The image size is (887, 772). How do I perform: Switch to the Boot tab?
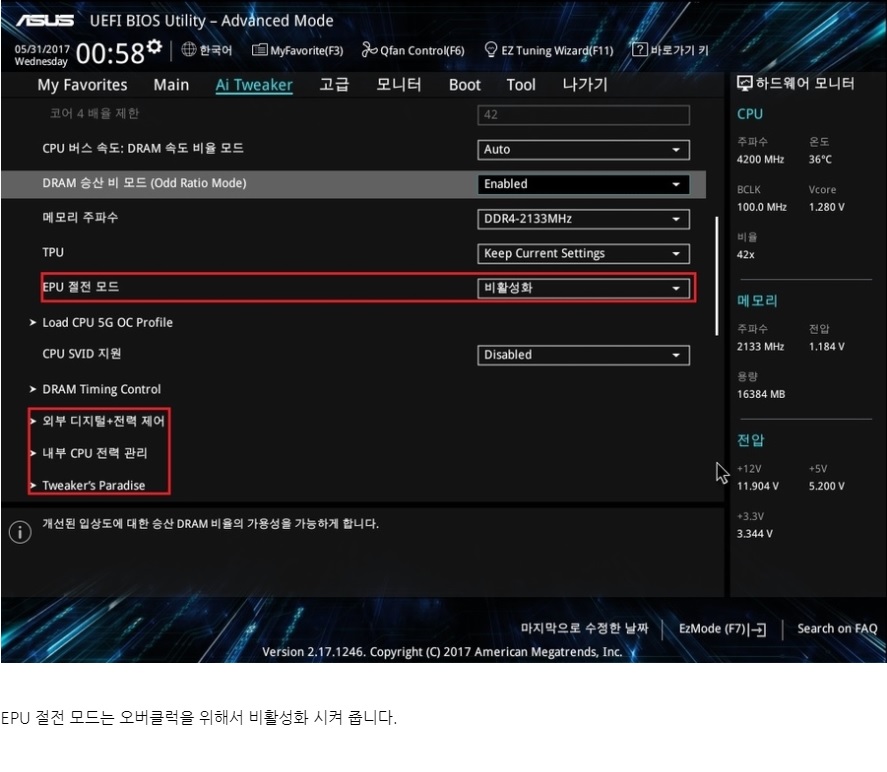click(464, 85)
